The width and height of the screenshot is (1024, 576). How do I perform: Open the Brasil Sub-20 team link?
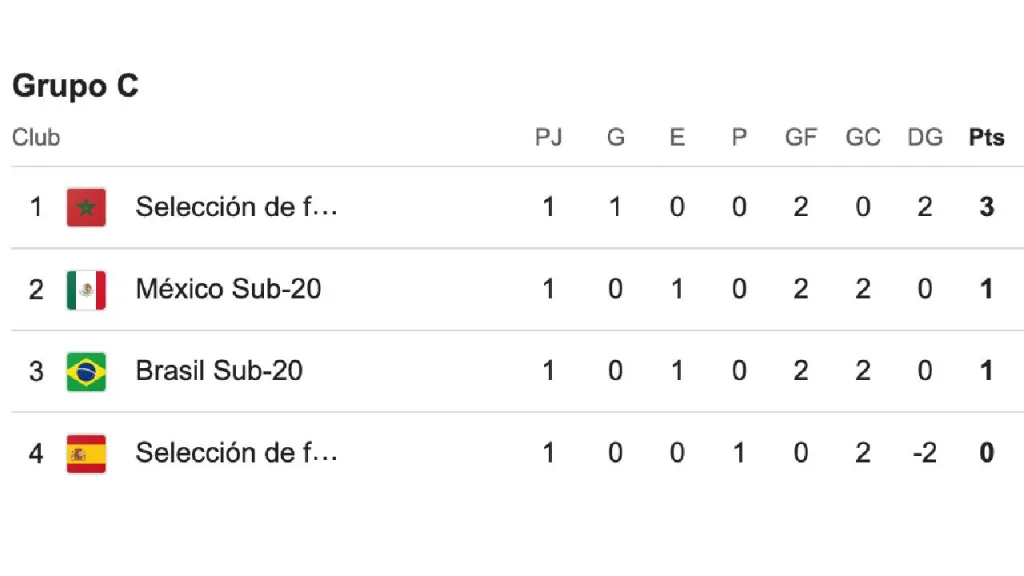coord(219,372)
